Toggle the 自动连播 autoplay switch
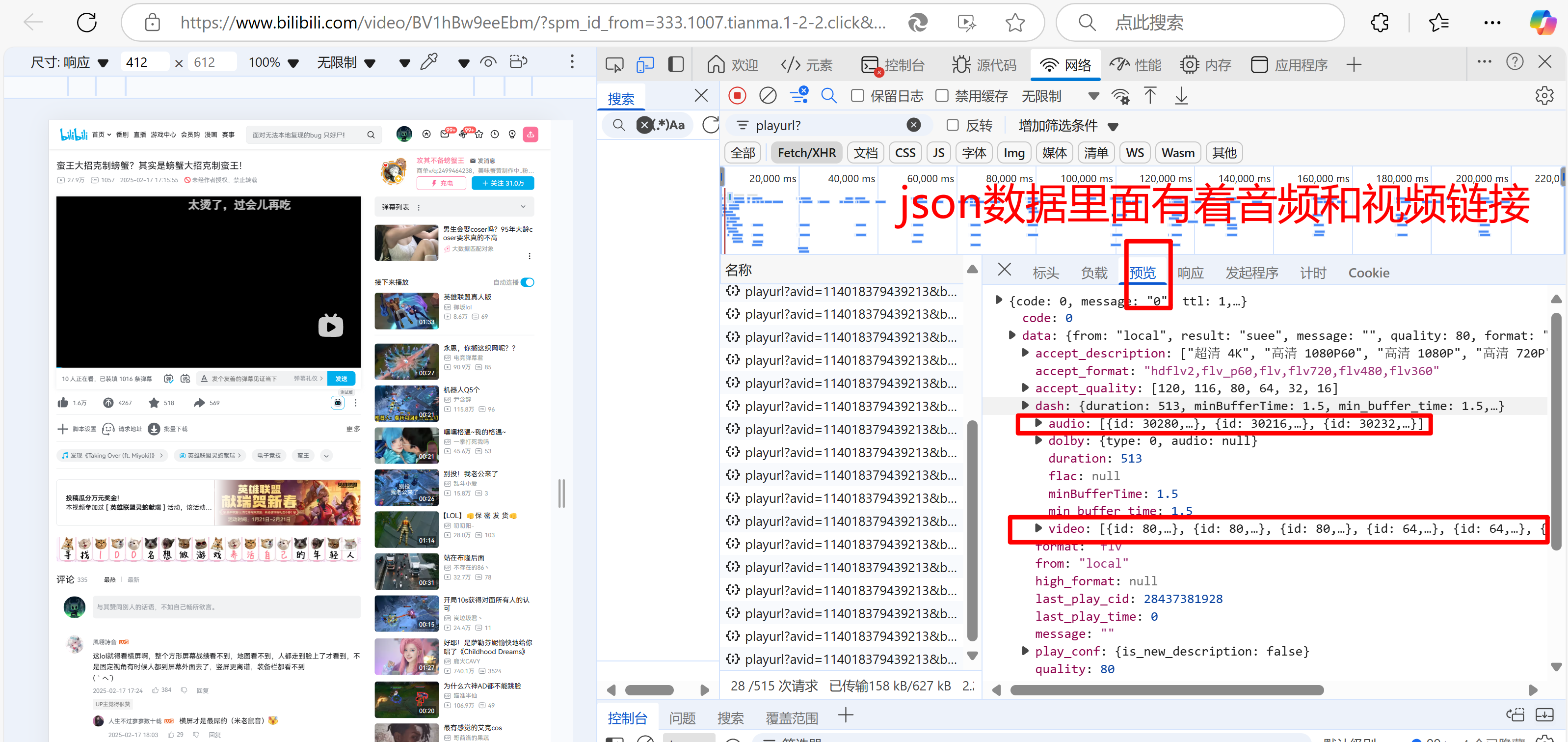The width and height of the screenshot is (1568, 742). (527, 282)
